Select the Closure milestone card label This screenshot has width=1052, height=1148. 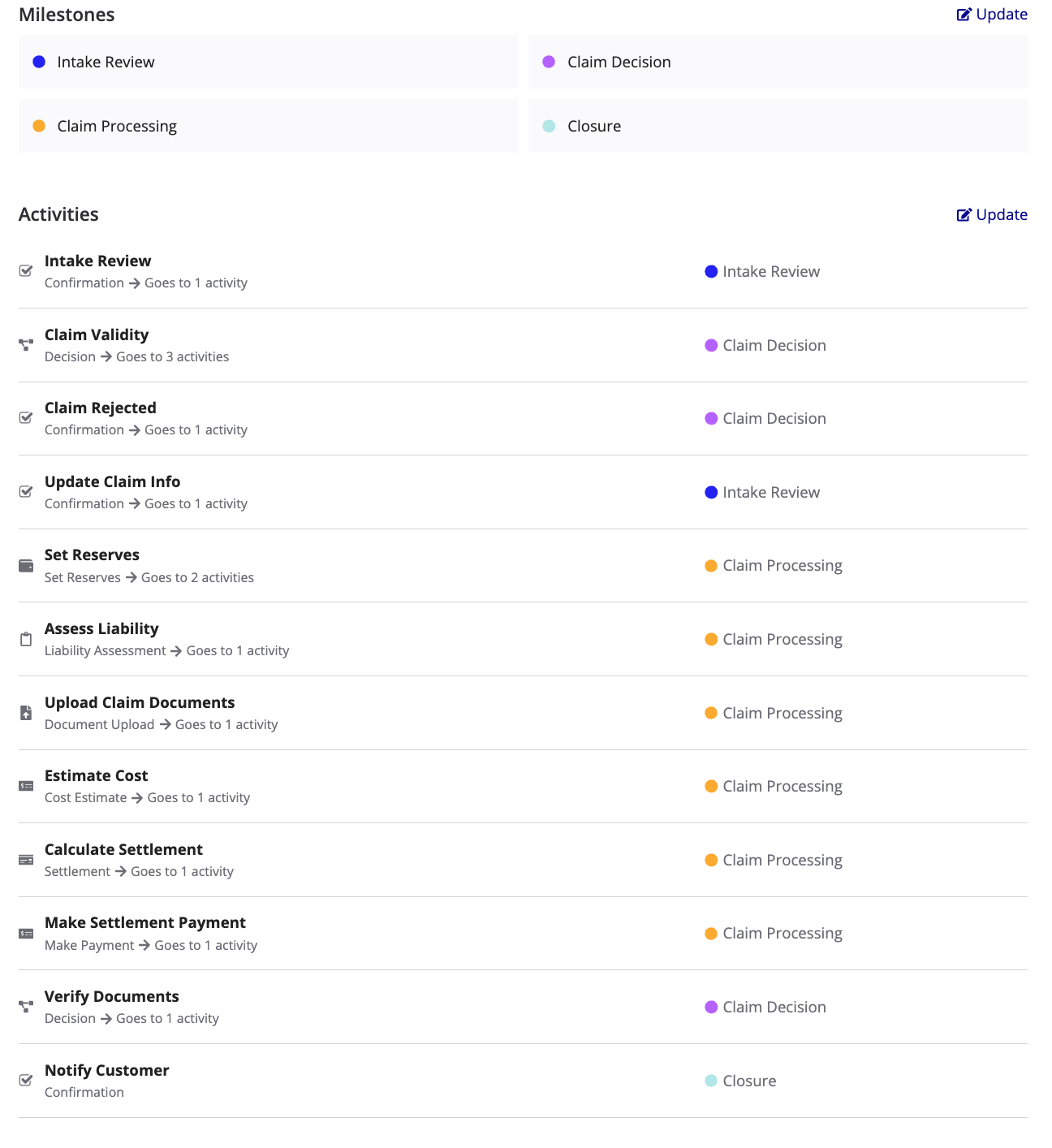point(594,126)
